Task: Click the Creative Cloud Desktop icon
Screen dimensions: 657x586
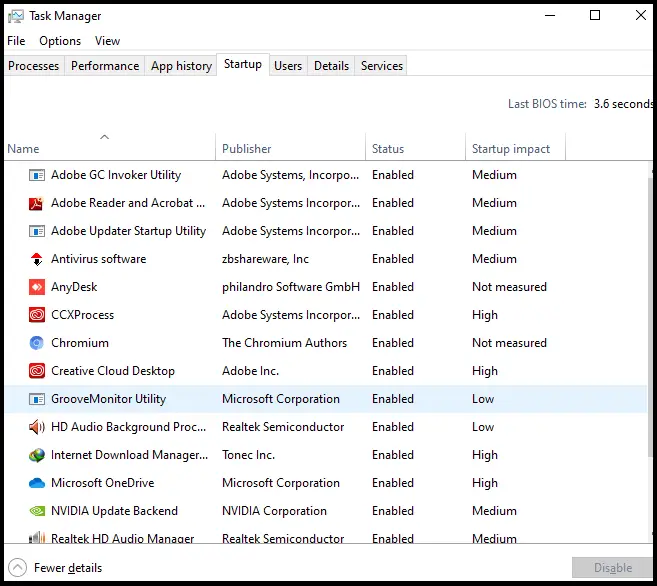Action: click(37, 371)
